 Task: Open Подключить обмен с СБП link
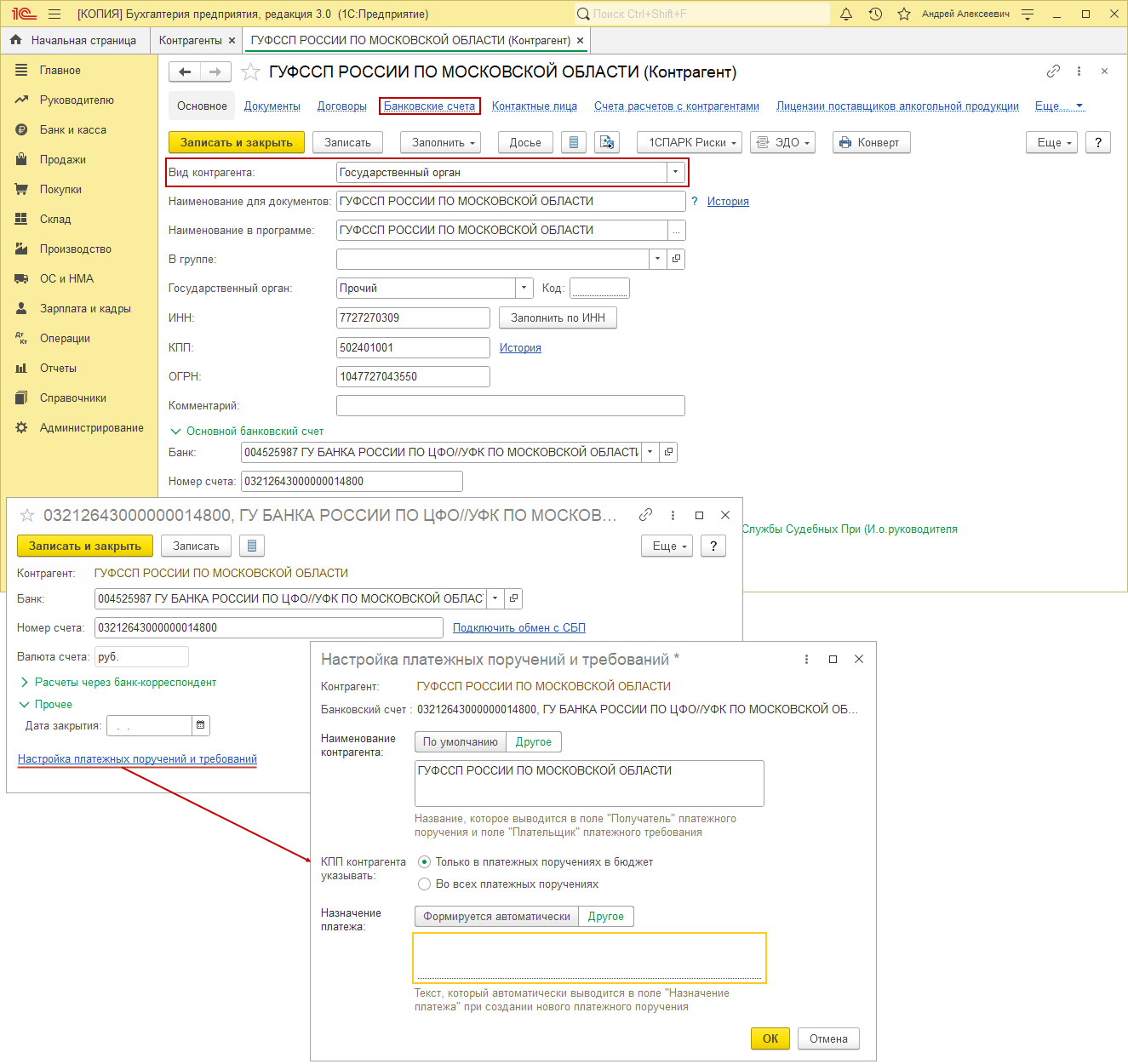click(519, 628)
